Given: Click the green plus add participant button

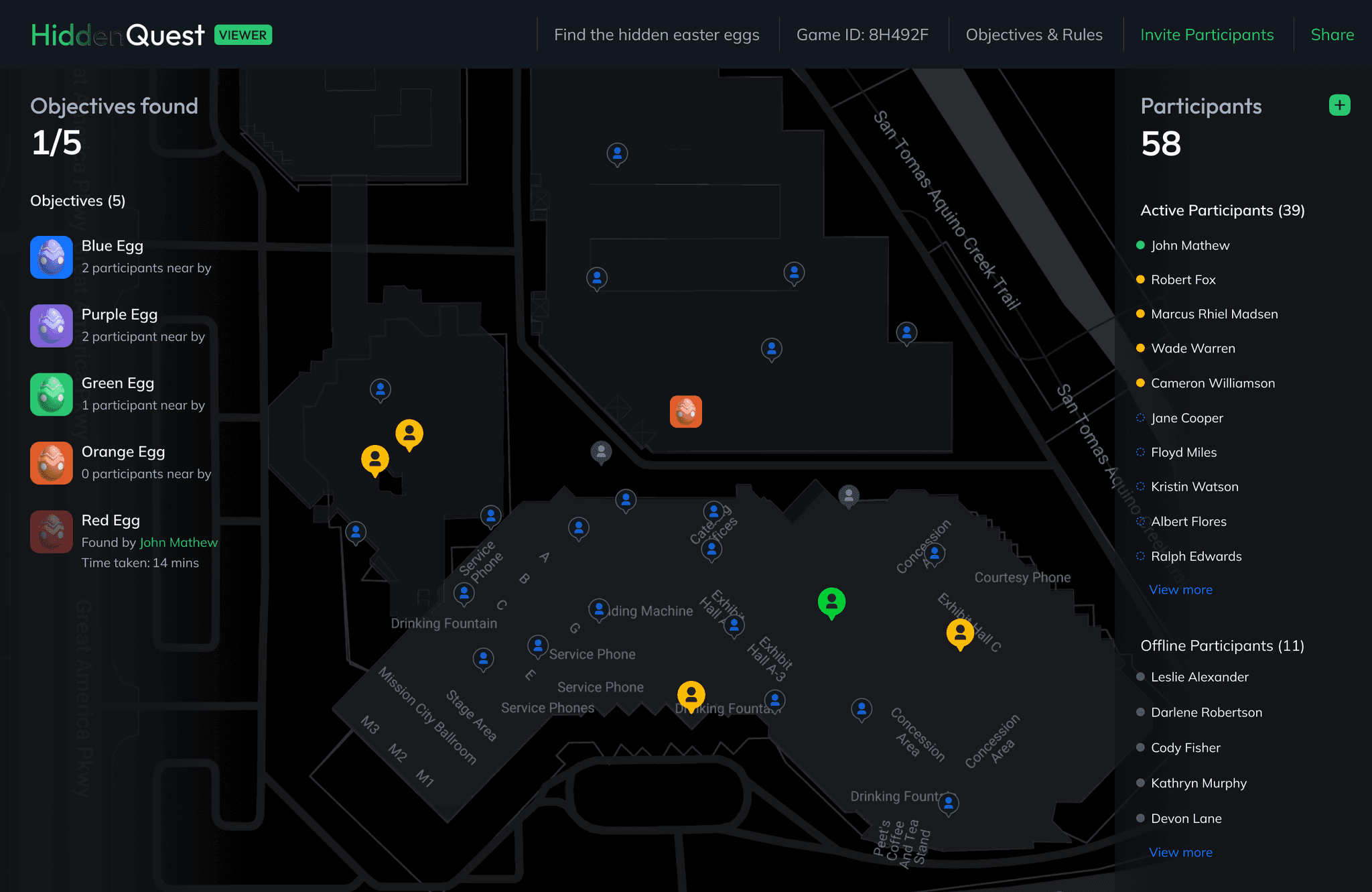Looking at the screenshot, I should [x=1339, y=105].
